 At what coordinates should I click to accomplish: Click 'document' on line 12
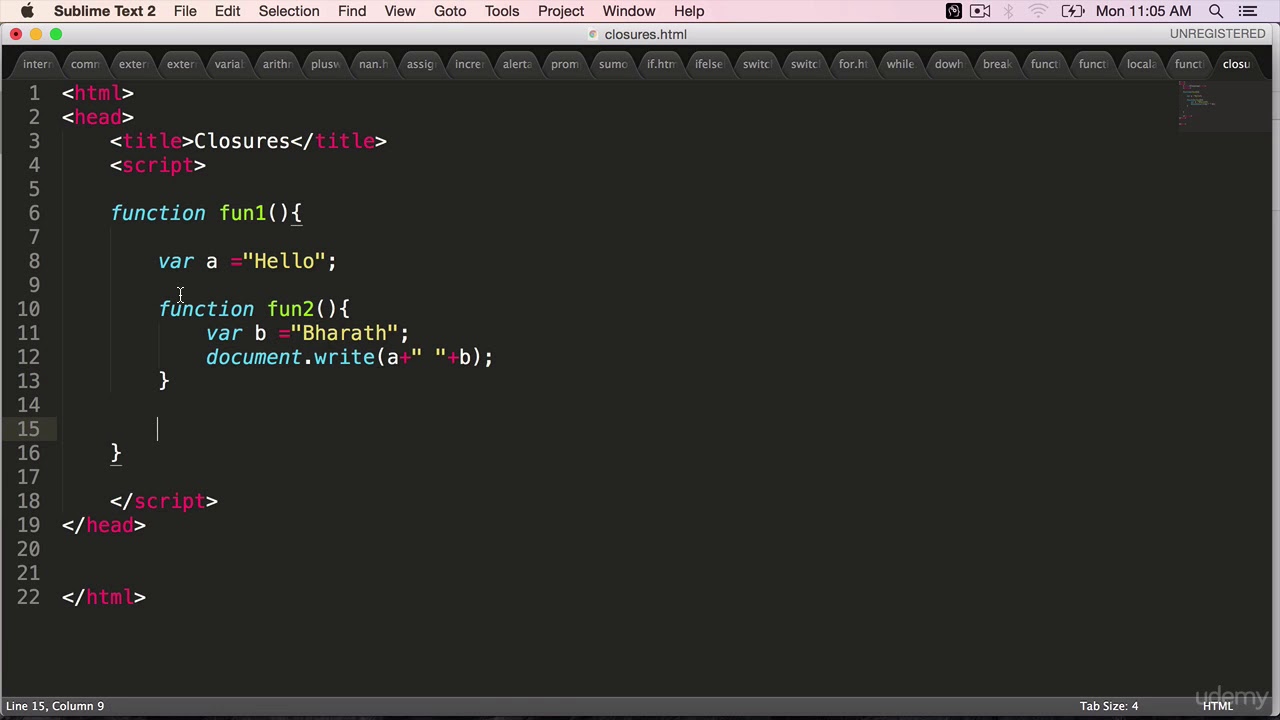(254, 357)
